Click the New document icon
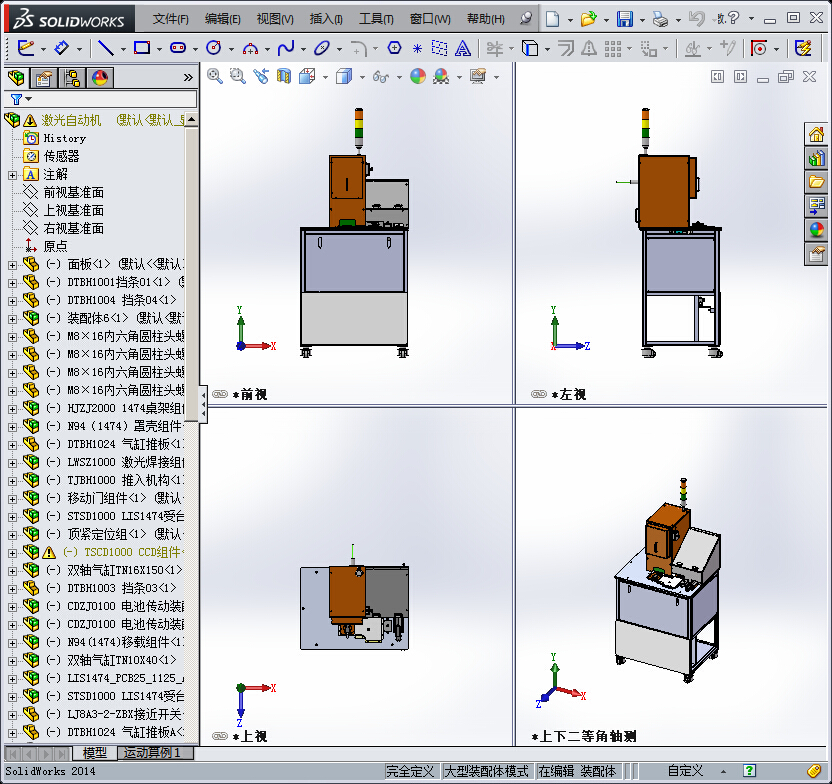The image size is (832, 784). pos(553,19)
